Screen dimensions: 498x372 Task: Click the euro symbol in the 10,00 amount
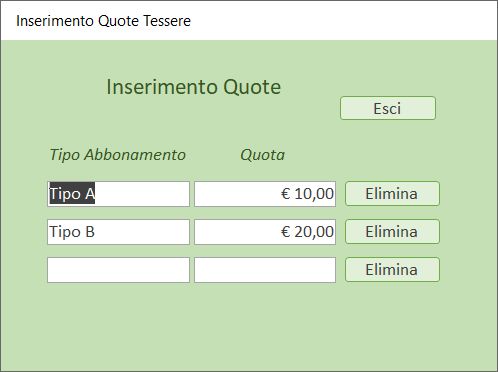286,194
